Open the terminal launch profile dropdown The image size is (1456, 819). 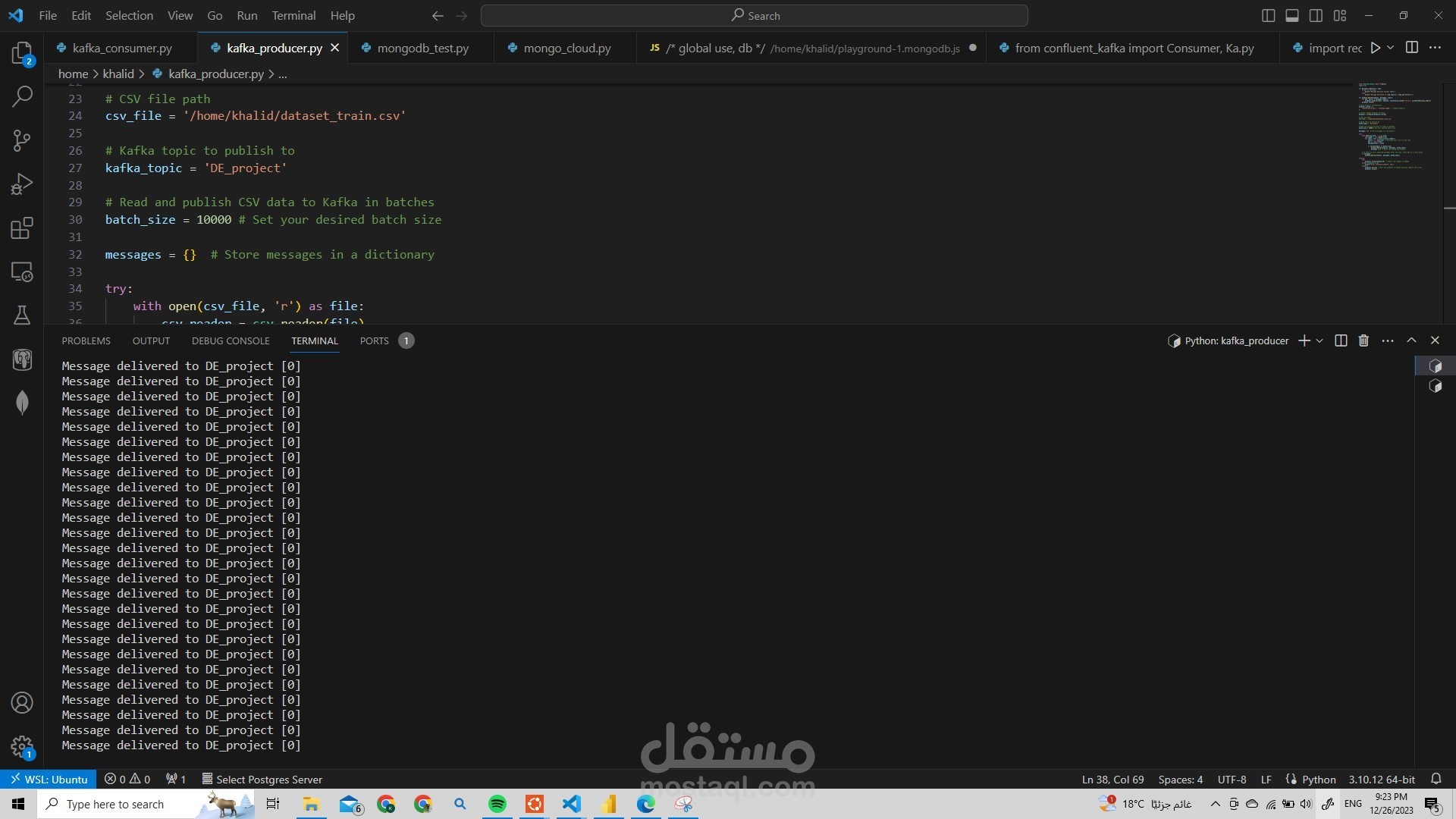pos(1319,340)
